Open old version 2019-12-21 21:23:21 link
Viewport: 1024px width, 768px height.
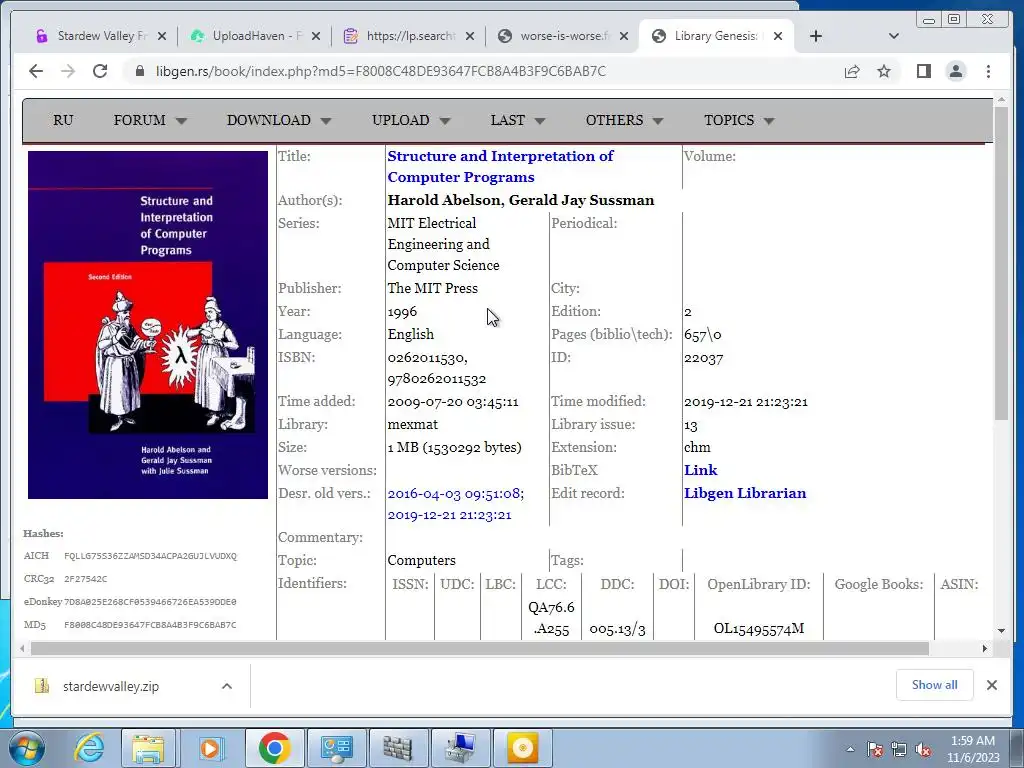click(449, 515)
